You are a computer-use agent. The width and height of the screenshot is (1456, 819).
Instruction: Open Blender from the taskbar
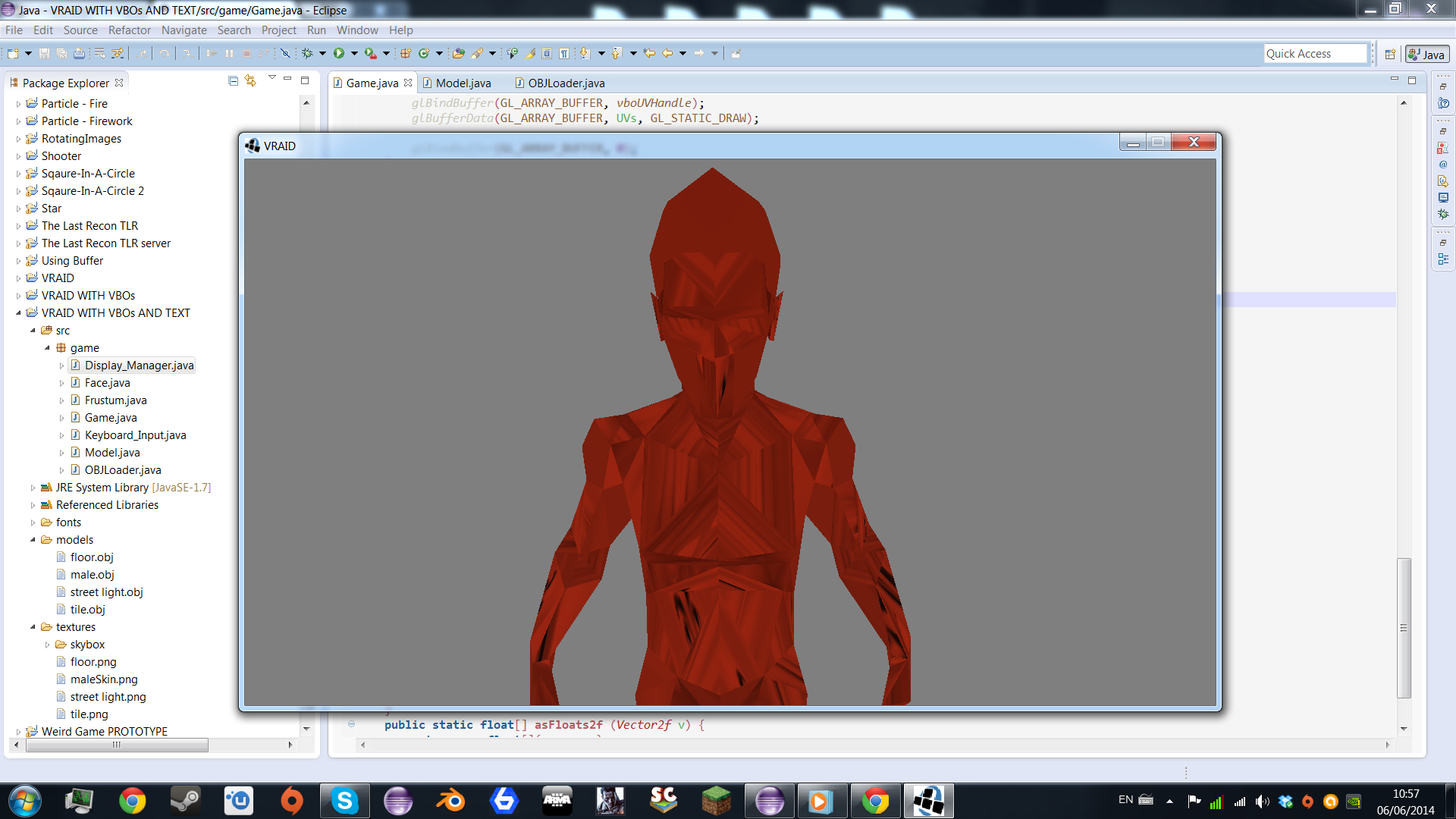tap(450, 801)
